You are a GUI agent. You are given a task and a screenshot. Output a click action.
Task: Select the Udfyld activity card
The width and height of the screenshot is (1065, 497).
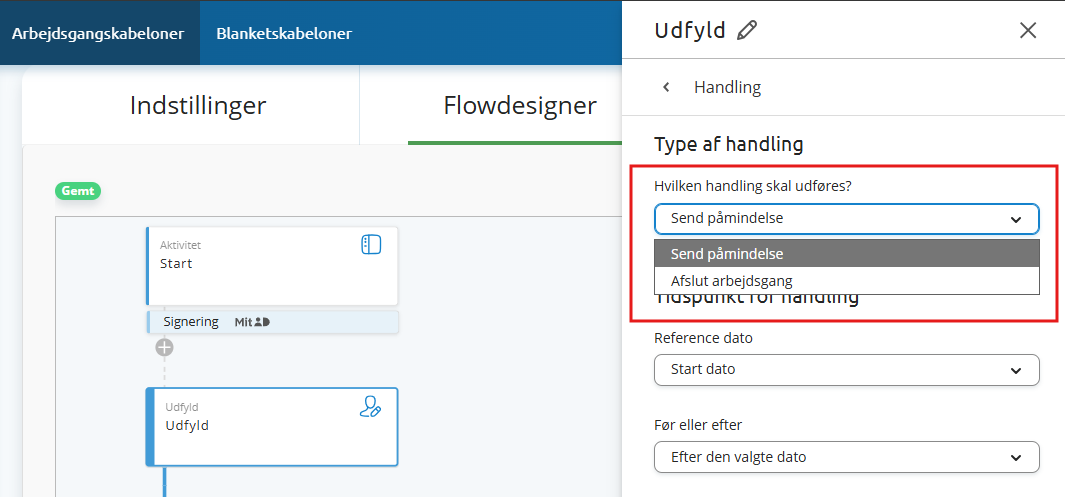pyautogui.click(x=272, y=427)
